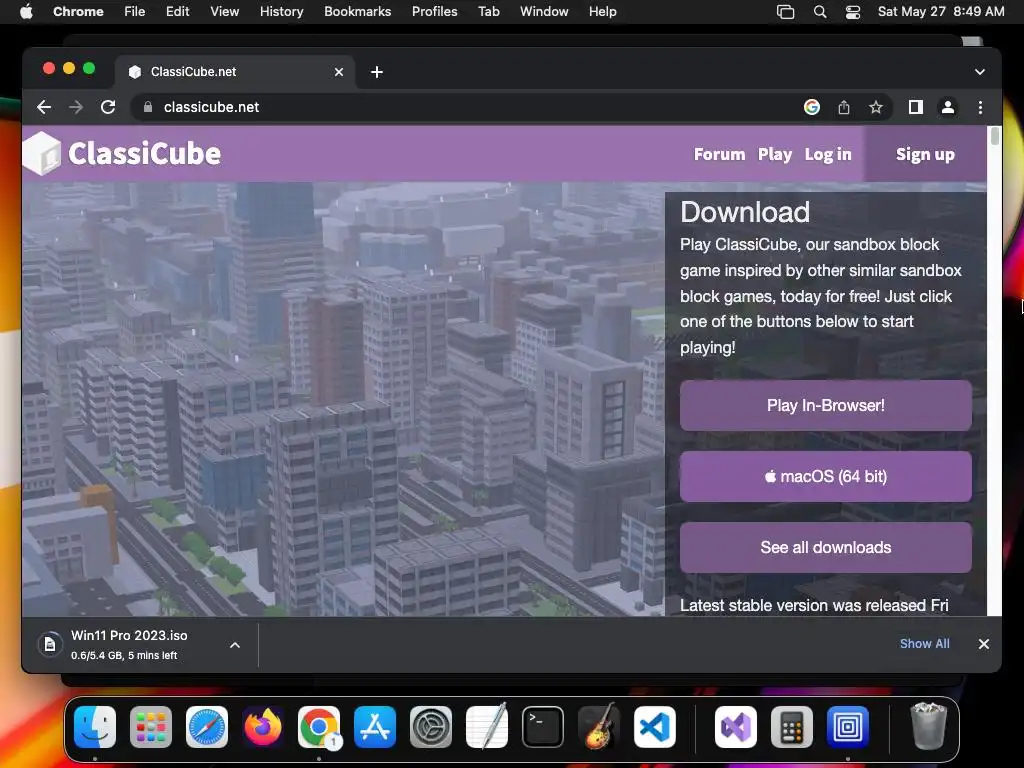This screenshot has width=1024, height=768.
Task: Open Visual Studio purple icon in Dock
Action: pos(736,727)
